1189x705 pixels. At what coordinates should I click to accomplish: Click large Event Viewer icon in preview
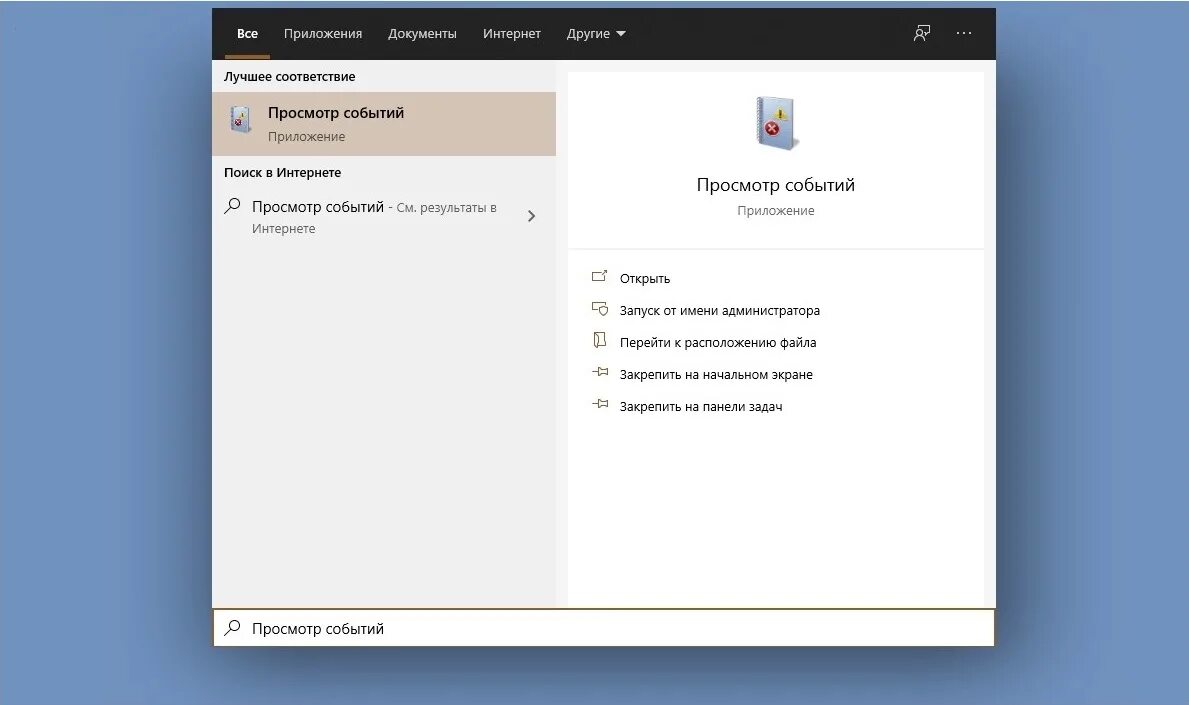776,123
